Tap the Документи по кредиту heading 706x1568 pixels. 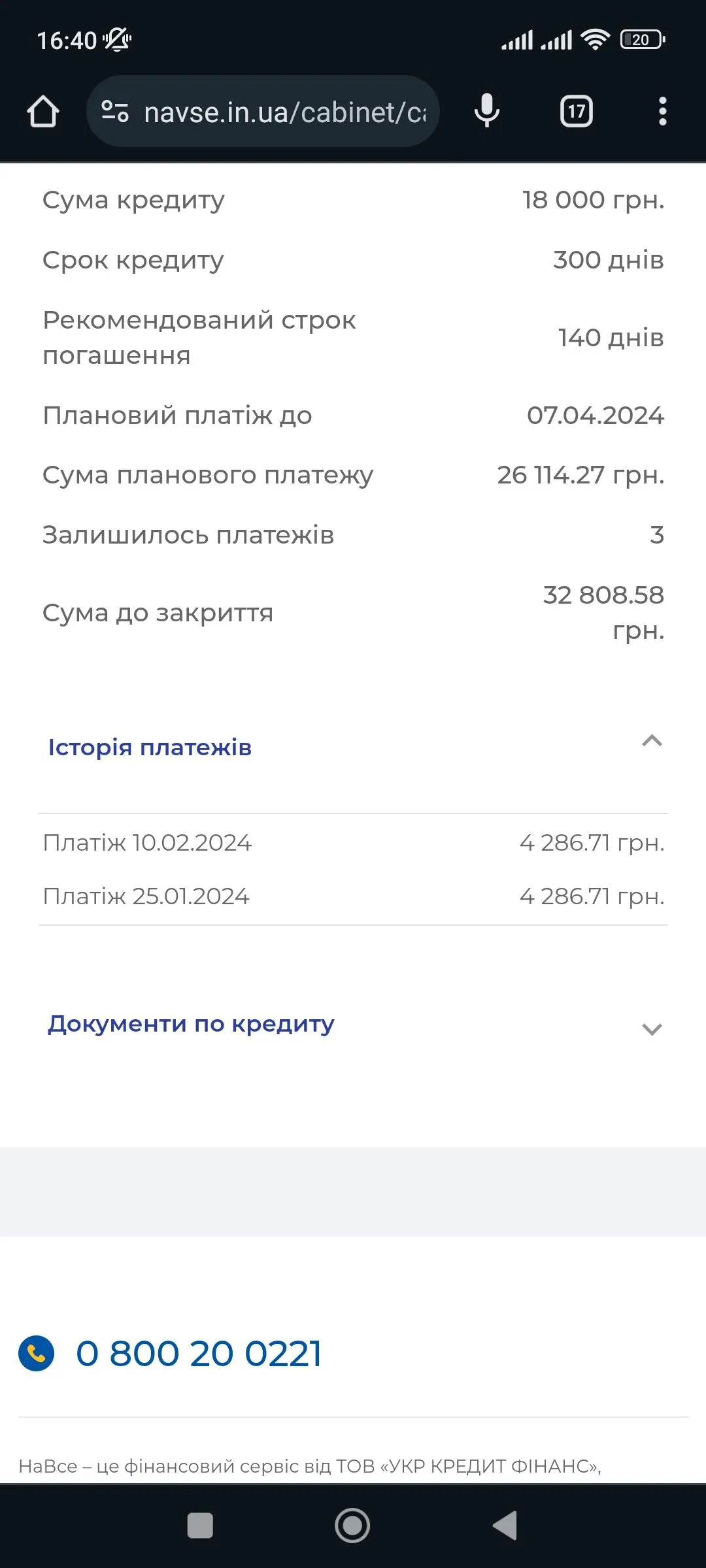click(x=191, y=1024)
